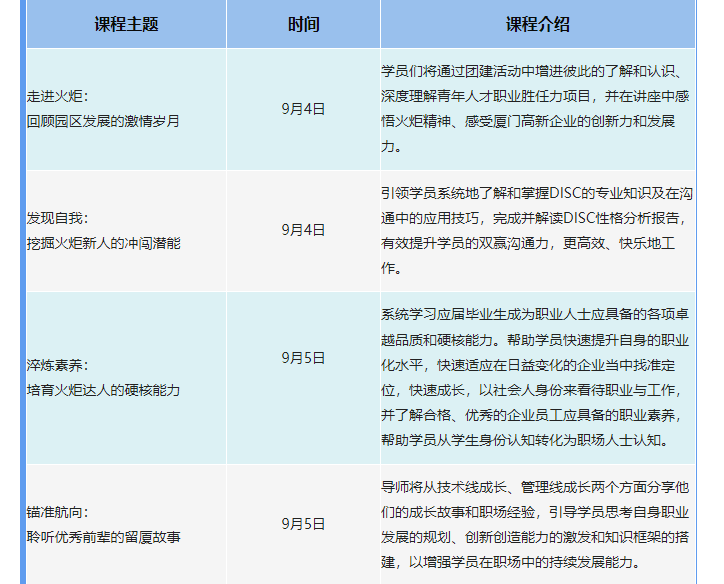Click the 9月4日 date in 走进火炬 row

(x=303, y=109)
